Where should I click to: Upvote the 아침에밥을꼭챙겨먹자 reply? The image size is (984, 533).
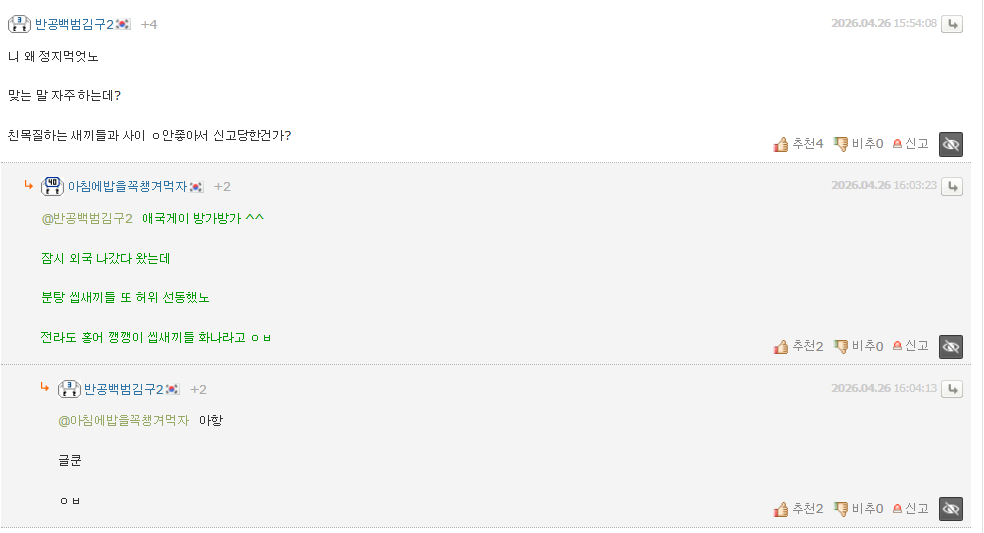click(x=798, y=346)
